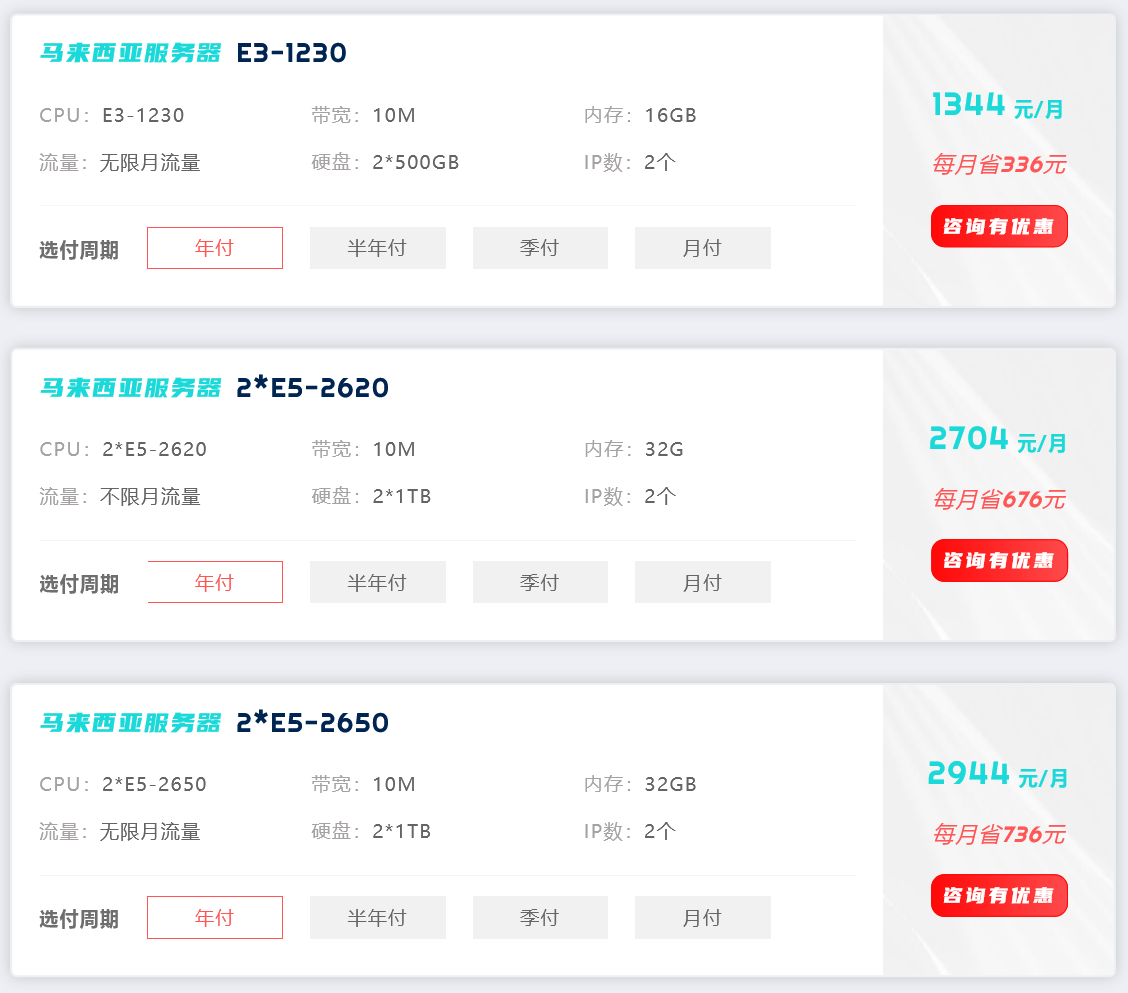Select 年付 for the 2*E5-2620 server
The width and height of the screenshot is (1128, 993).
[x=214, y=582]
